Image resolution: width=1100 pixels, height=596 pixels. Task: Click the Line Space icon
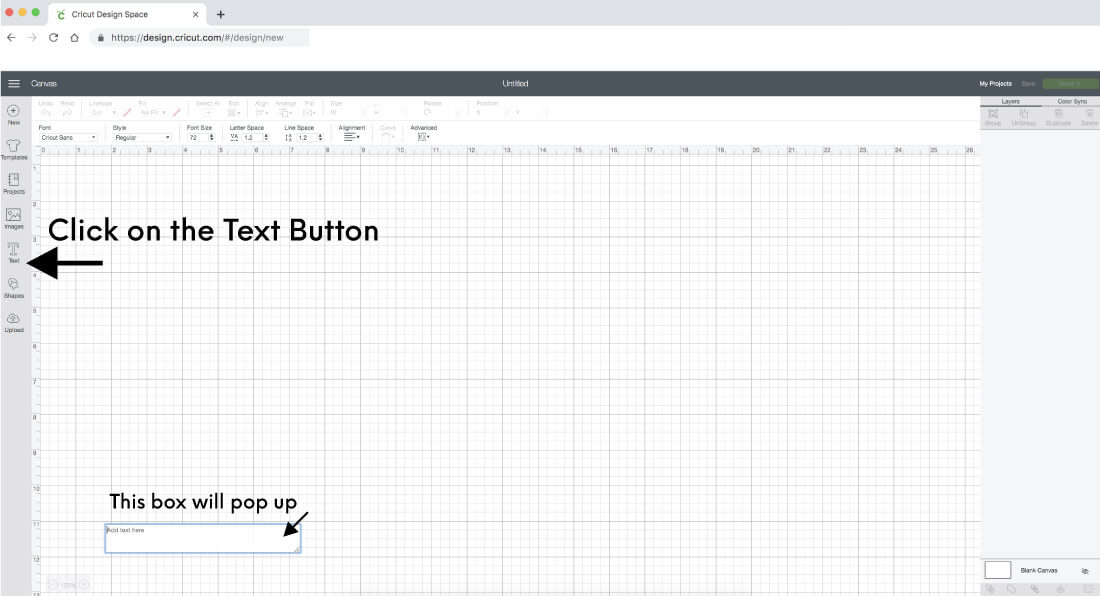(x=288, y=137)
